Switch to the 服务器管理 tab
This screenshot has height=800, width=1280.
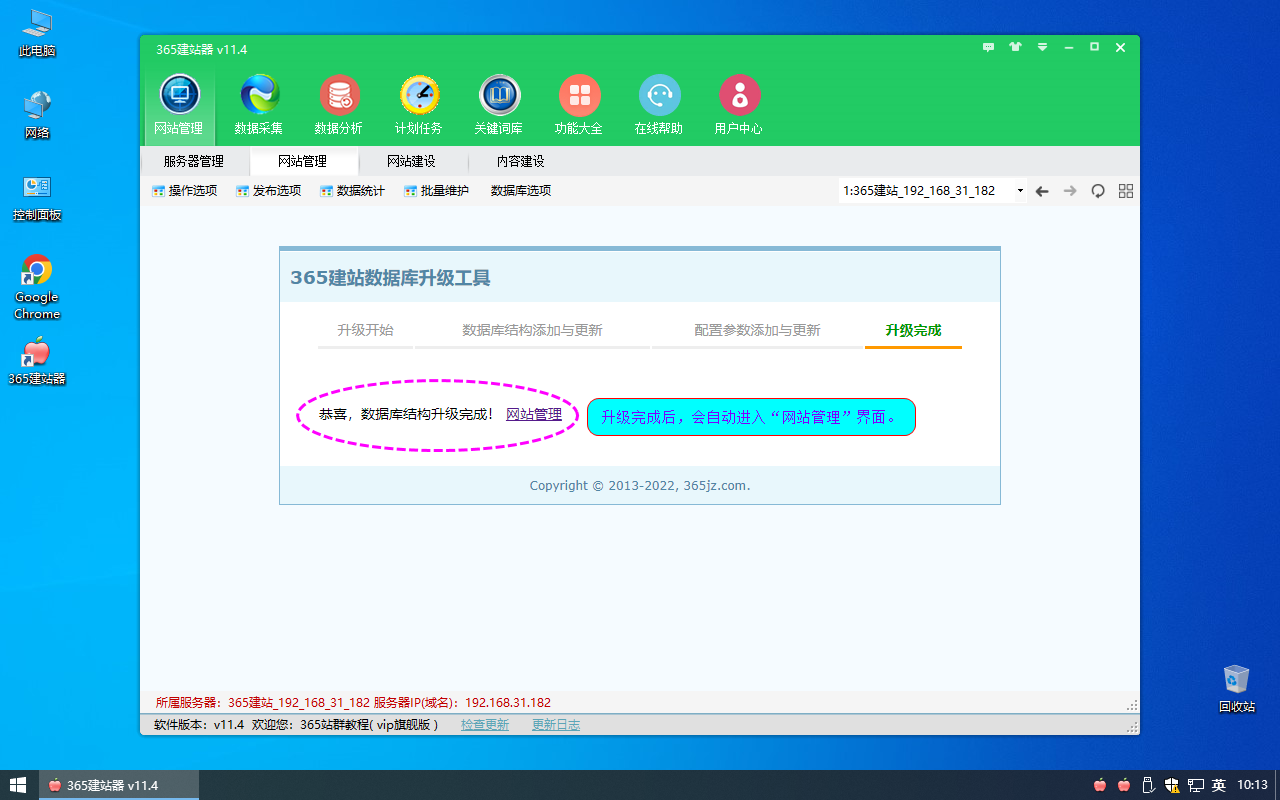tap(194, 161)
